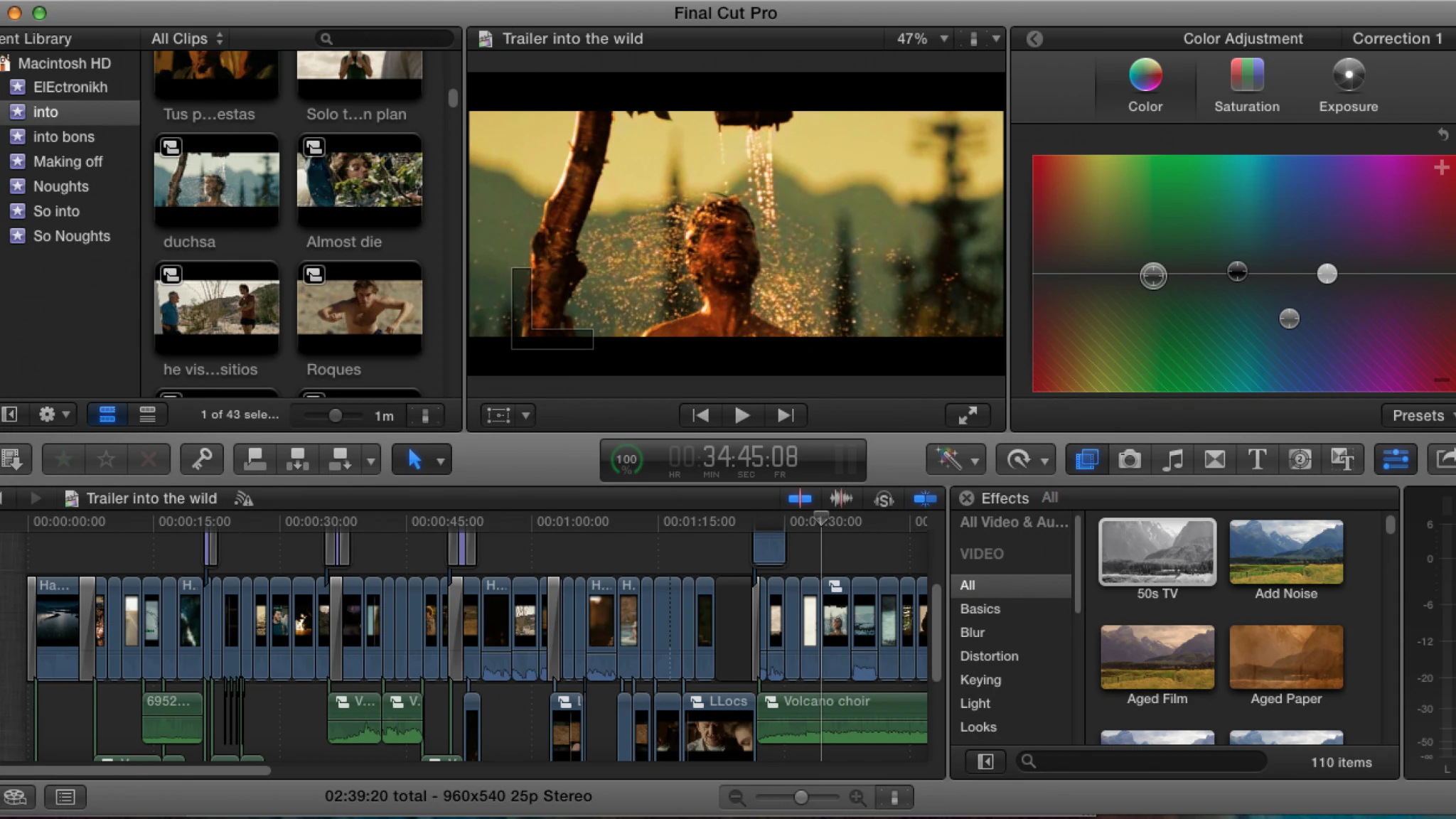
Task: Click the All Video & Audio filter tab
Action: click(x=1013, y=521)
